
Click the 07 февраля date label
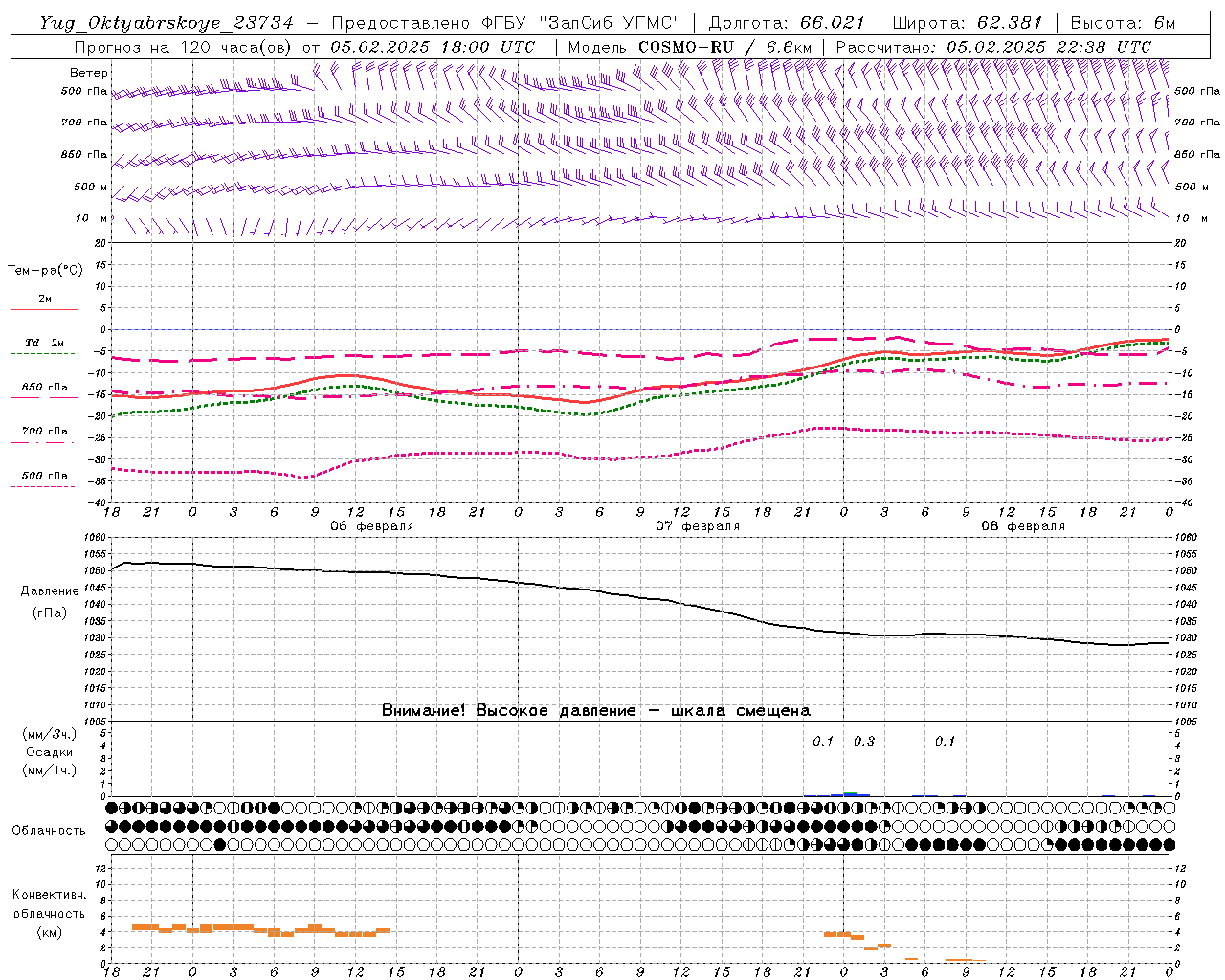pyautogui.click(x=698, y=526)
